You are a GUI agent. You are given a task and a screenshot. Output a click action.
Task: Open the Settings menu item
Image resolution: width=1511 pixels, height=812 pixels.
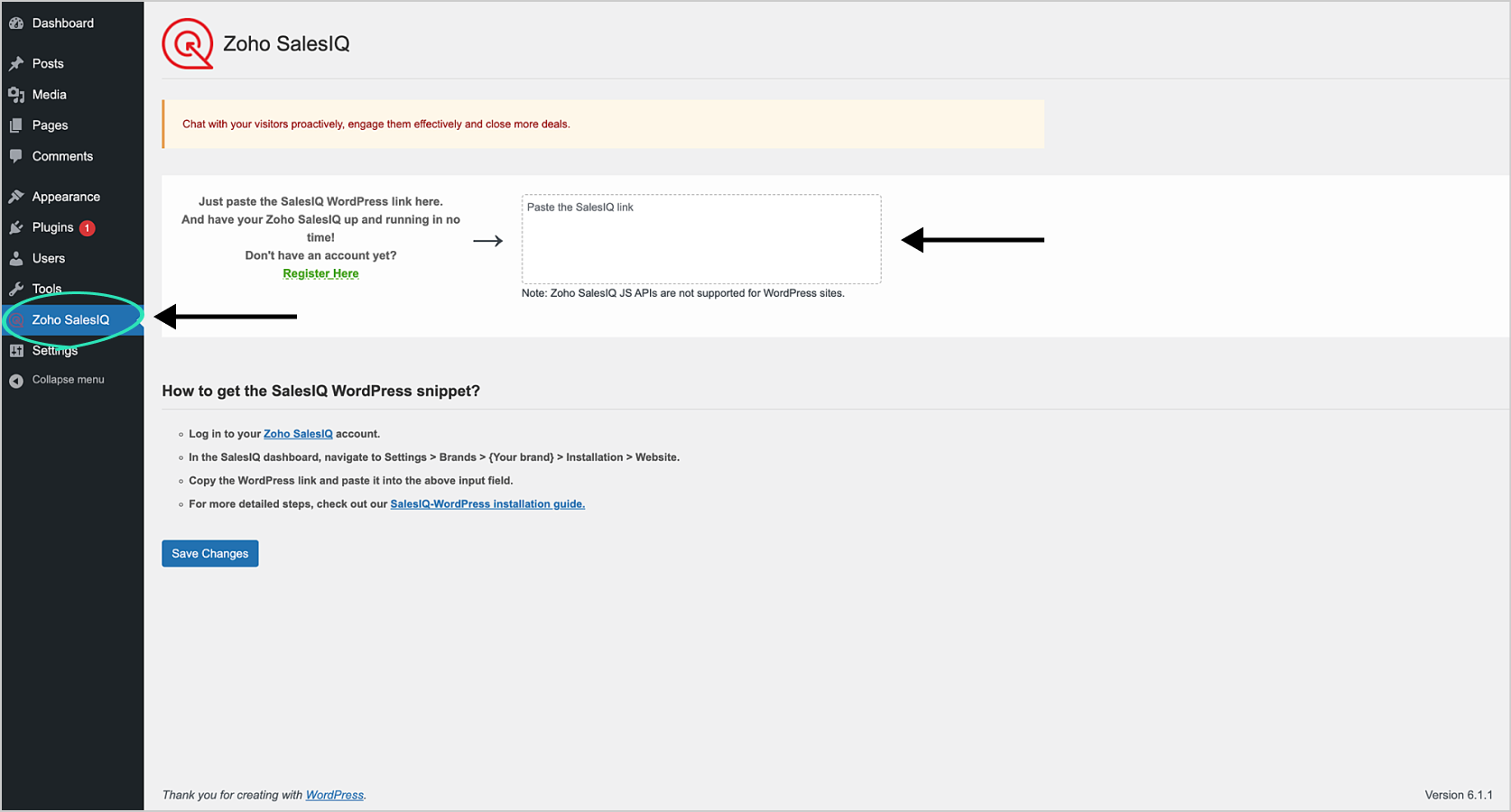point(55,351)
